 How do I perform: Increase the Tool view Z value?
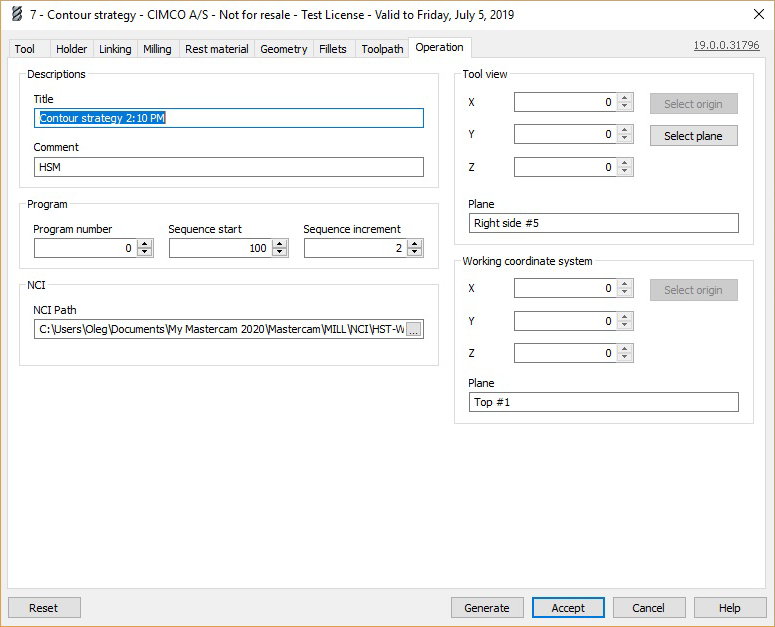click(625, 163)
